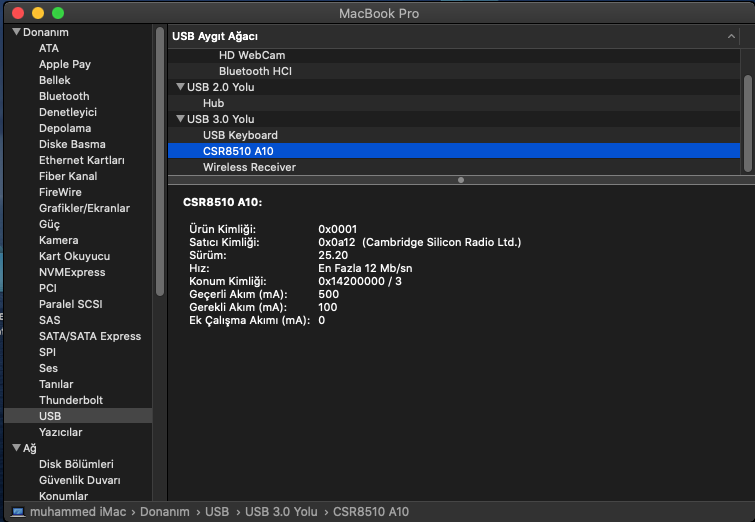This screenshot has height=522, width=755.
Task: Select Grafikler/Ekranlar in the sidebar
Action: tap(84, 208)
